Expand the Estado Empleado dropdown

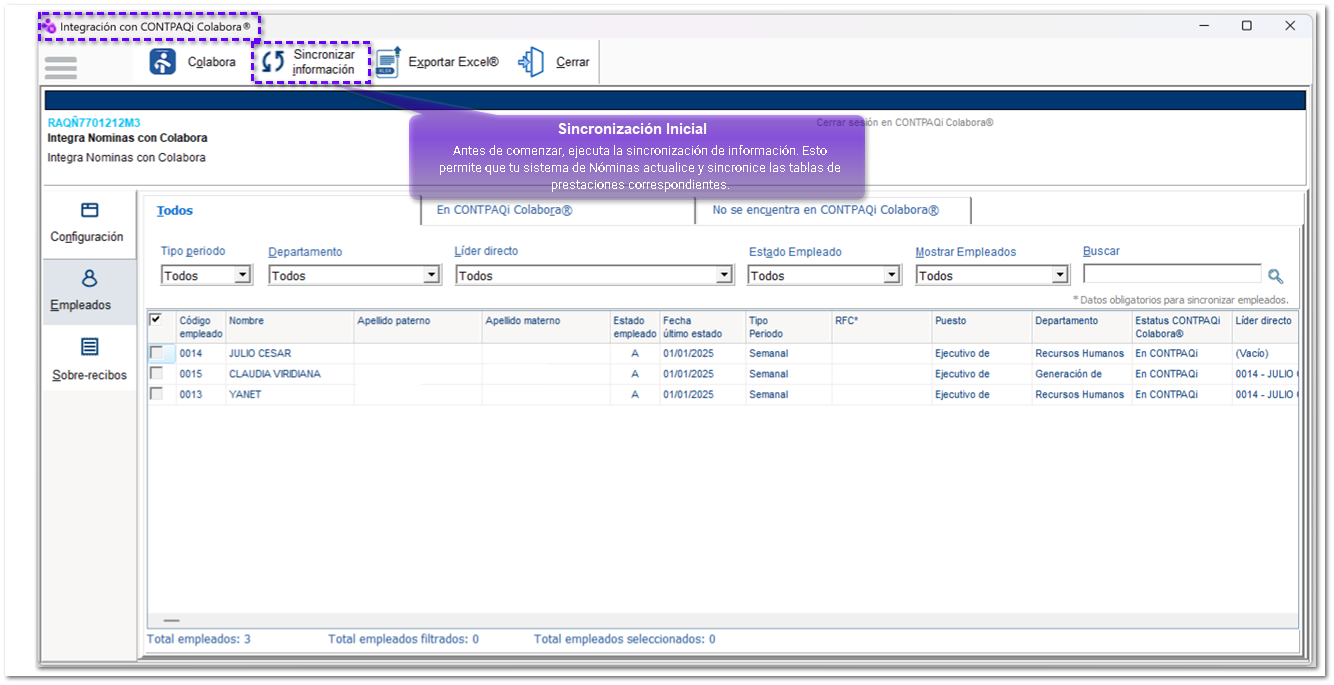click(891, 276)
